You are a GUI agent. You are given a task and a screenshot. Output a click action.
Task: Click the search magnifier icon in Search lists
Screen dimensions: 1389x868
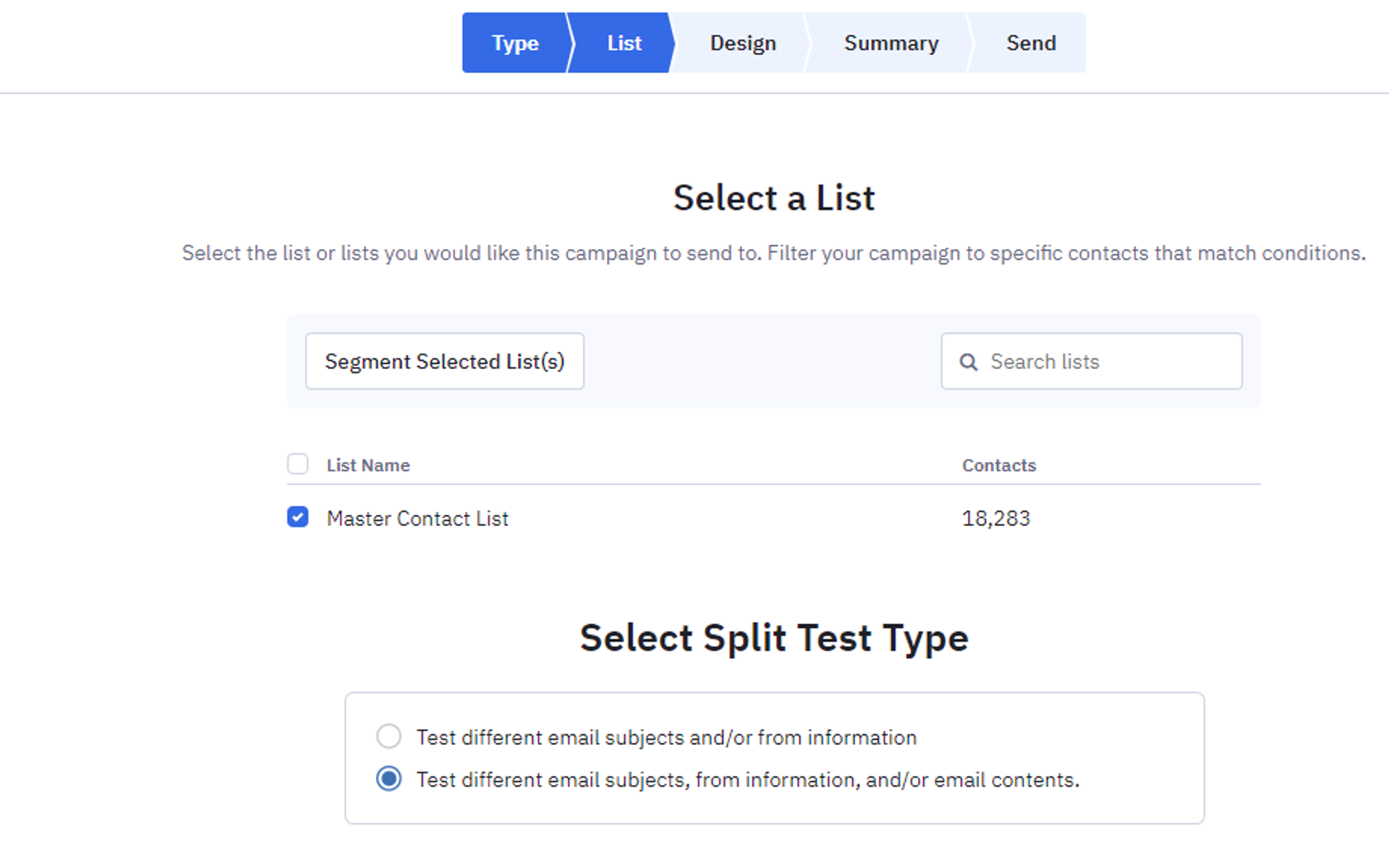click(969, 362)
